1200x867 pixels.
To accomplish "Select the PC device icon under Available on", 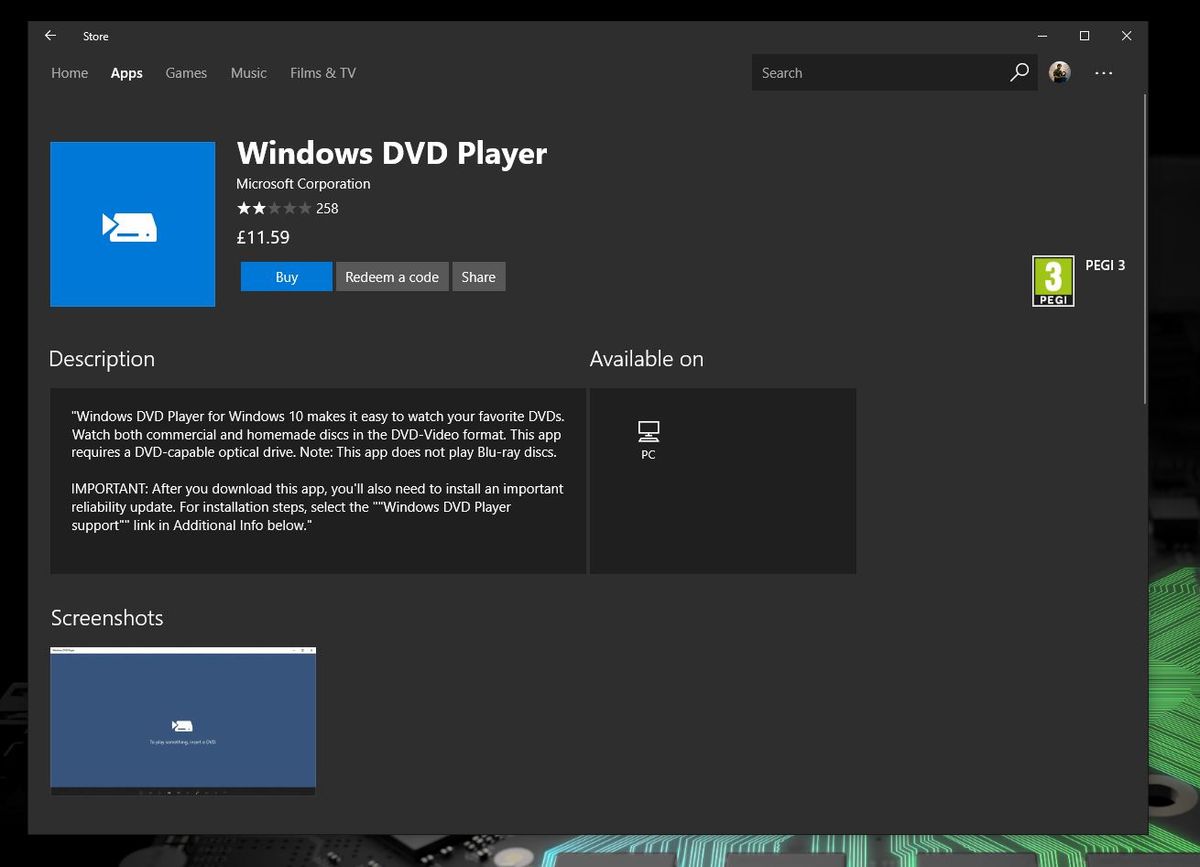I will pos(648,439).
